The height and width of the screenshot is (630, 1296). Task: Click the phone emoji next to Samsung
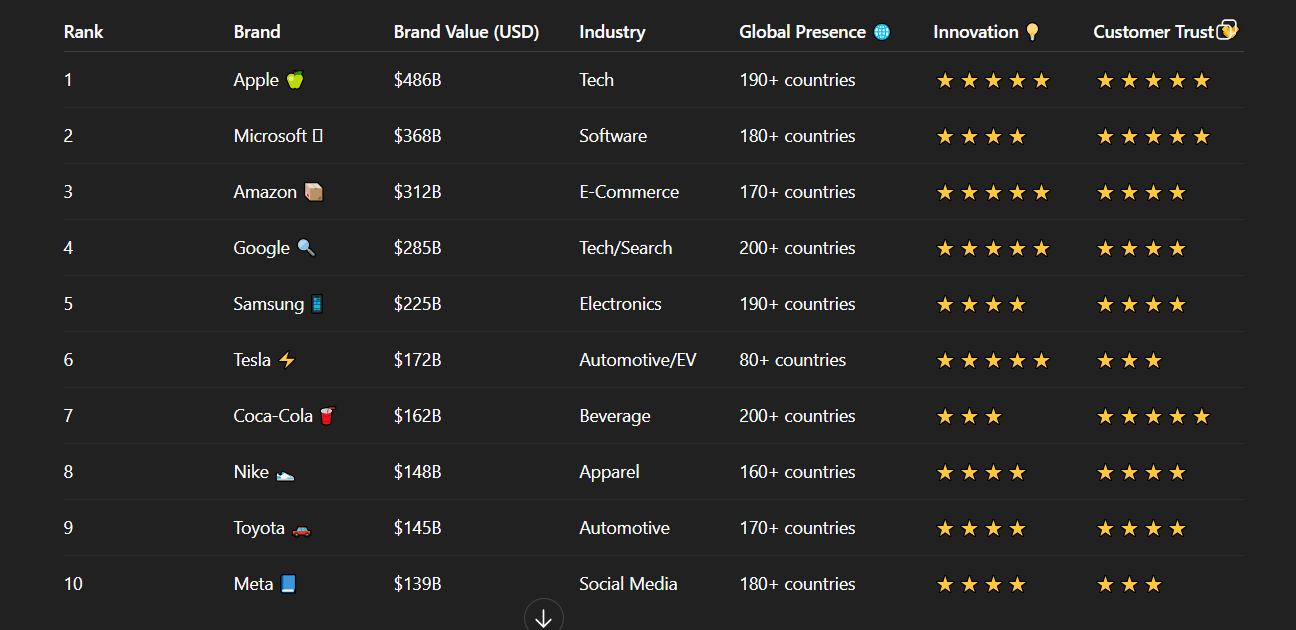coord(317,304)
